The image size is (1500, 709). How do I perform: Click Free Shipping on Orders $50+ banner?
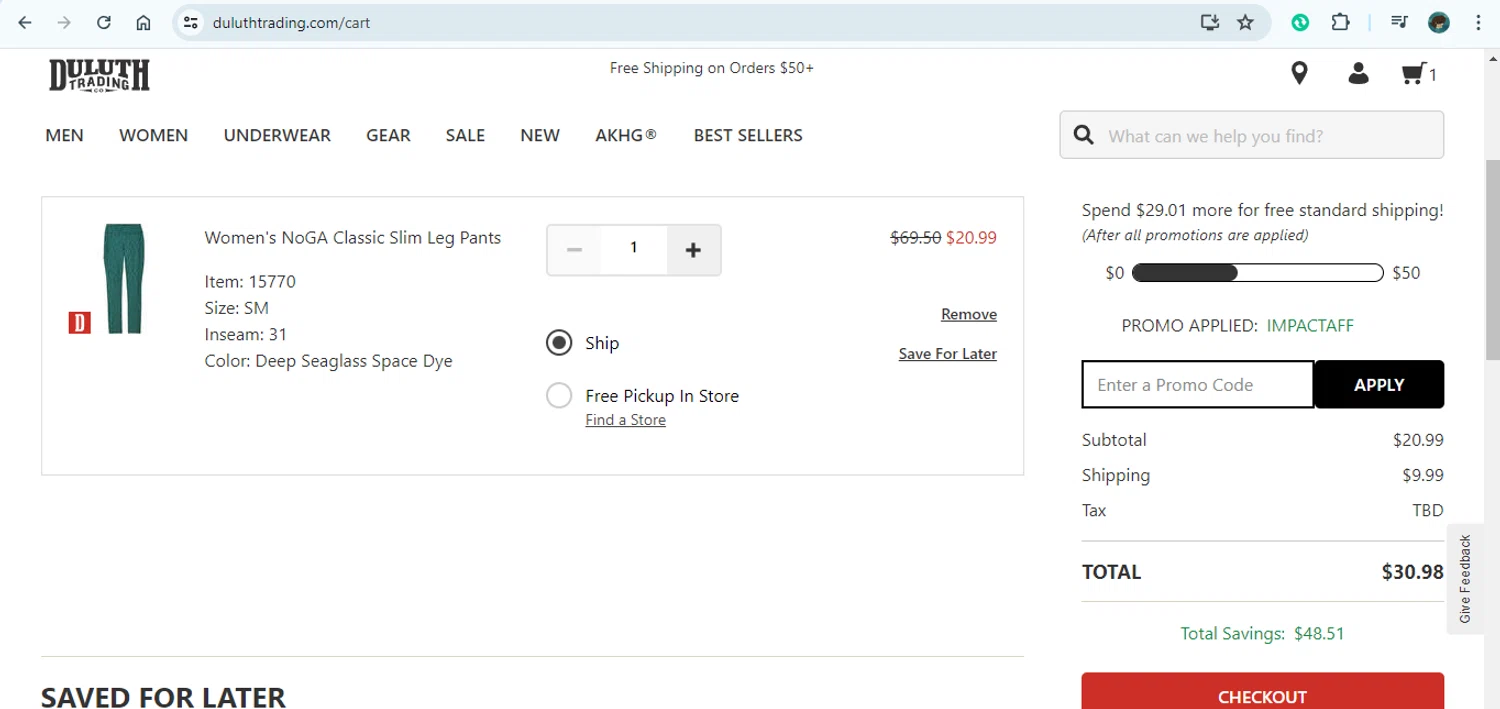(712, 68)
